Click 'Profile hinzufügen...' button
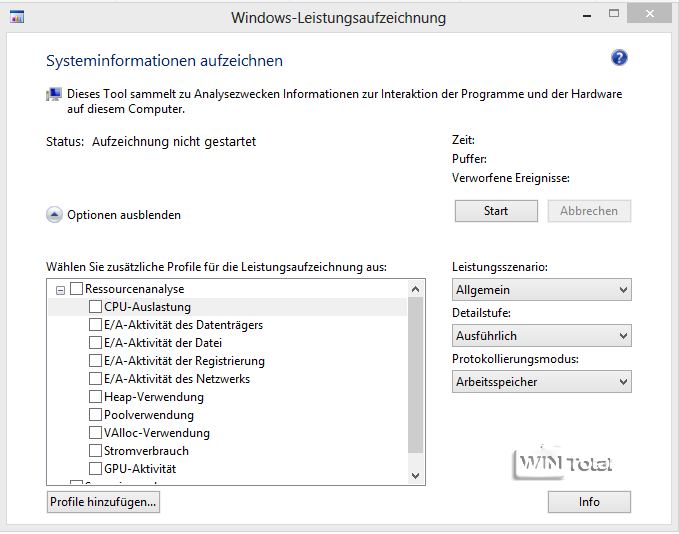The width and height of the screenshot is (679, 534). [103, 502]
